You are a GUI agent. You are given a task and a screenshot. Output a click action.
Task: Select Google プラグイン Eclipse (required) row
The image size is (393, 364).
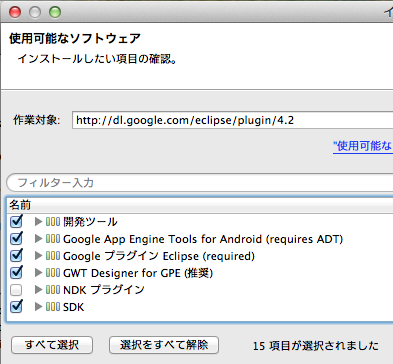click(159, 256)
